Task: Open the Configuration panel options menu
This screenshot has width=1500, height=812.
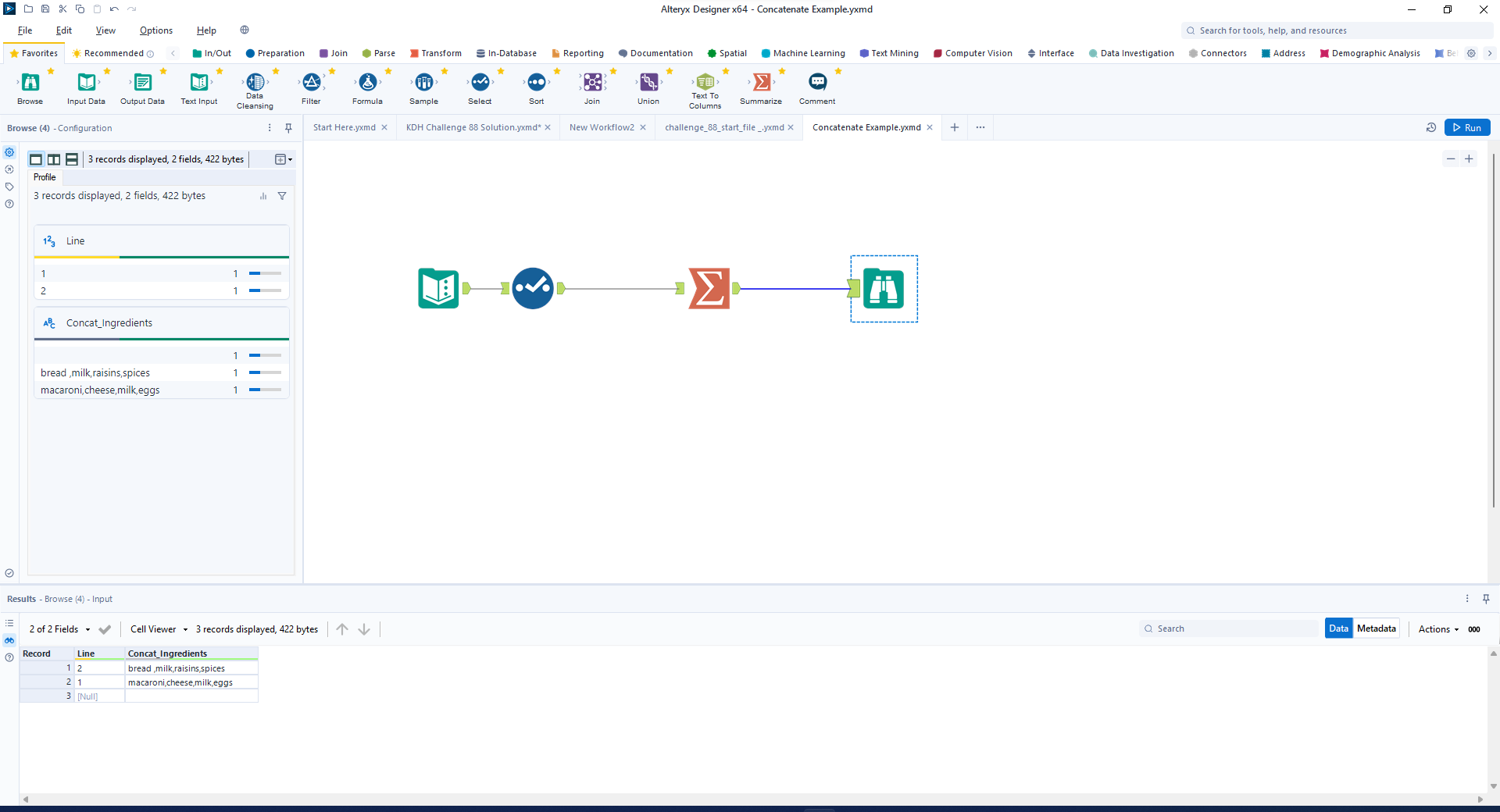Action: pos(270,128)
